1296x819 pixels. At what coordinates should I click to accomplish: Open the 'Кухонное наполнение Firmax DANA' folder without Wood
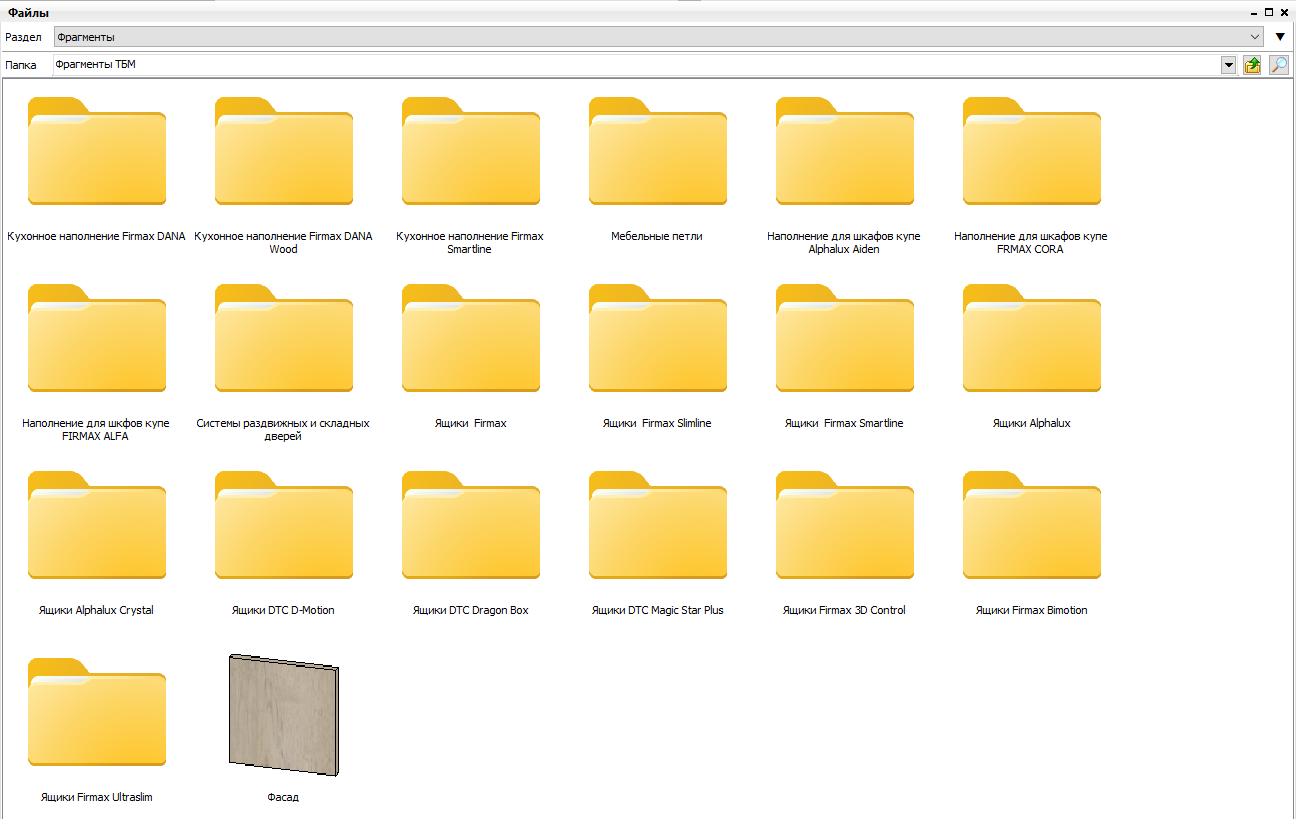97,152
